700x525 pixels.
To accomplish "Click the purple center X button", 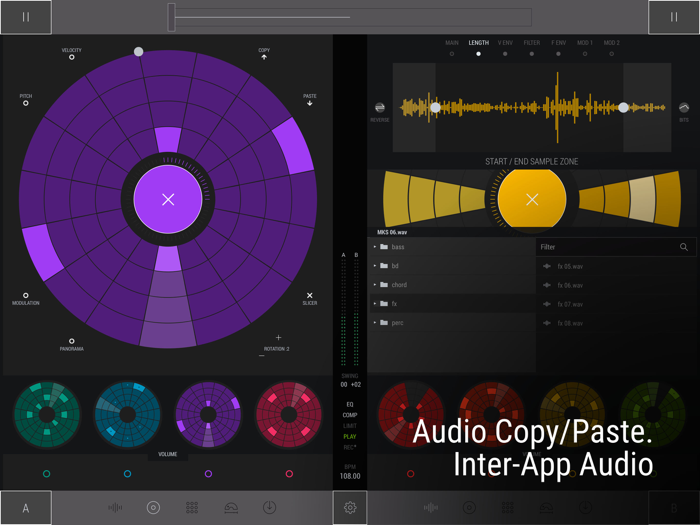I will coord(168,200).
